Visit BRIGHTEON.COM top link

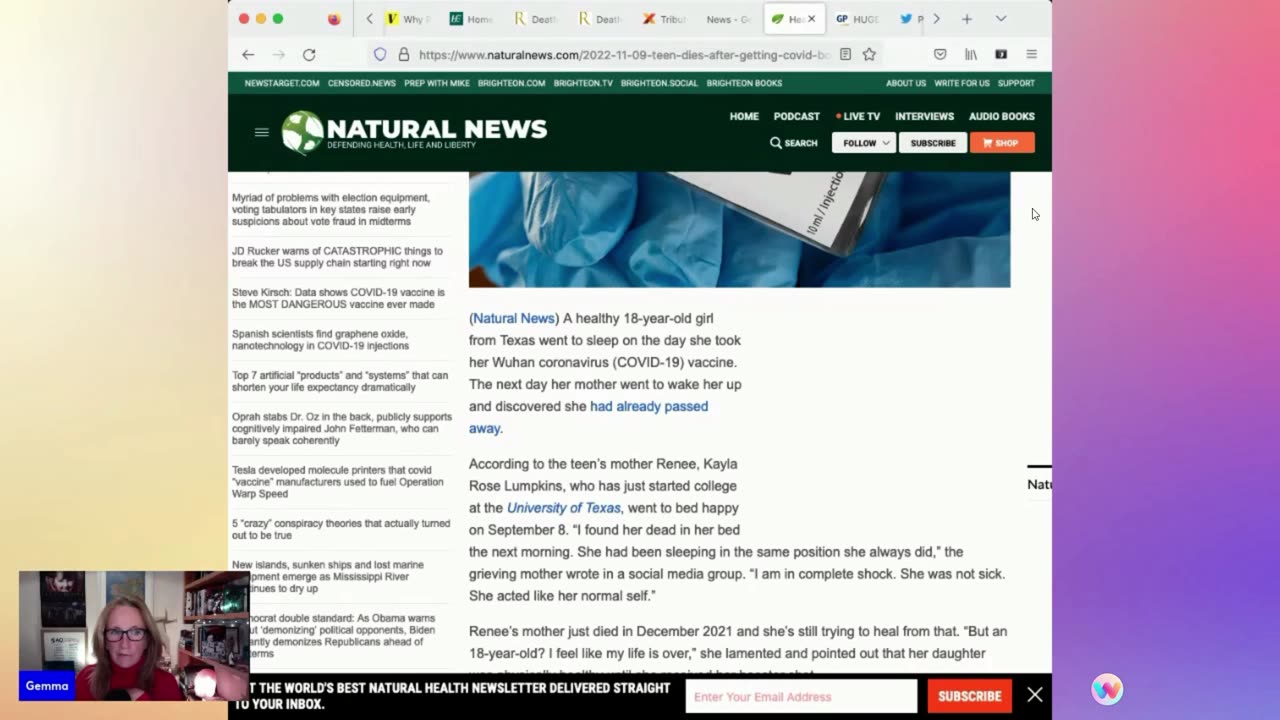(511, 83)
